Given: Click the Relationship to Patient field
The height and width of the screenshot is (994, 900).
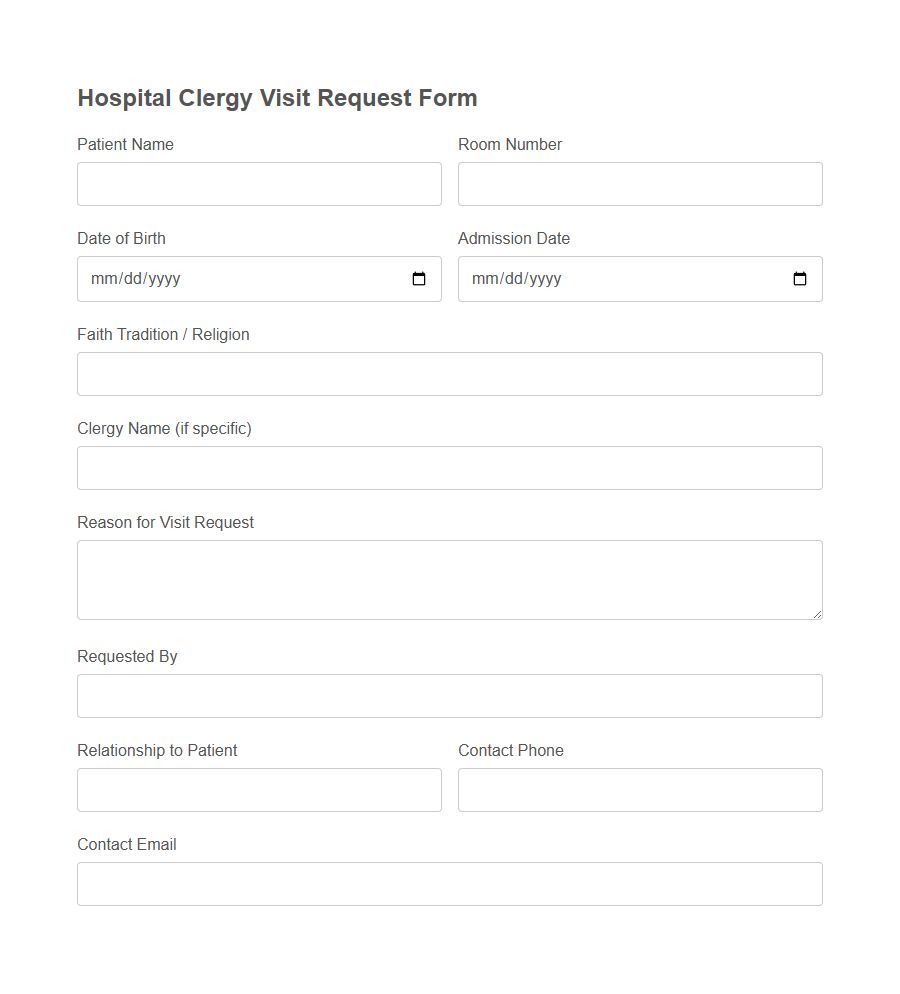Looking at the screenshot, I should (259, 790).
